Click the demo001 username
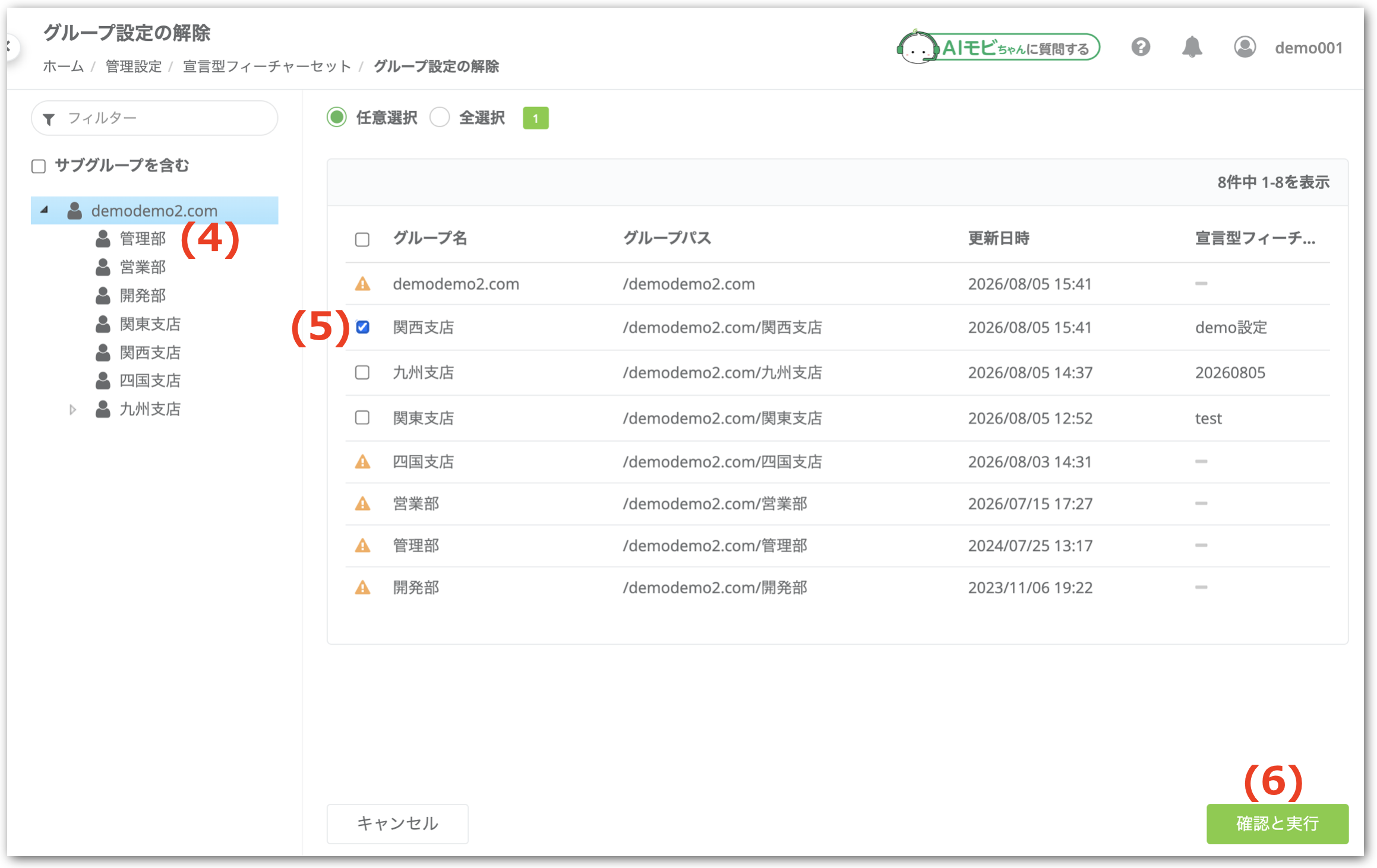The image size is (1377, 868). tap(1309, 47)
